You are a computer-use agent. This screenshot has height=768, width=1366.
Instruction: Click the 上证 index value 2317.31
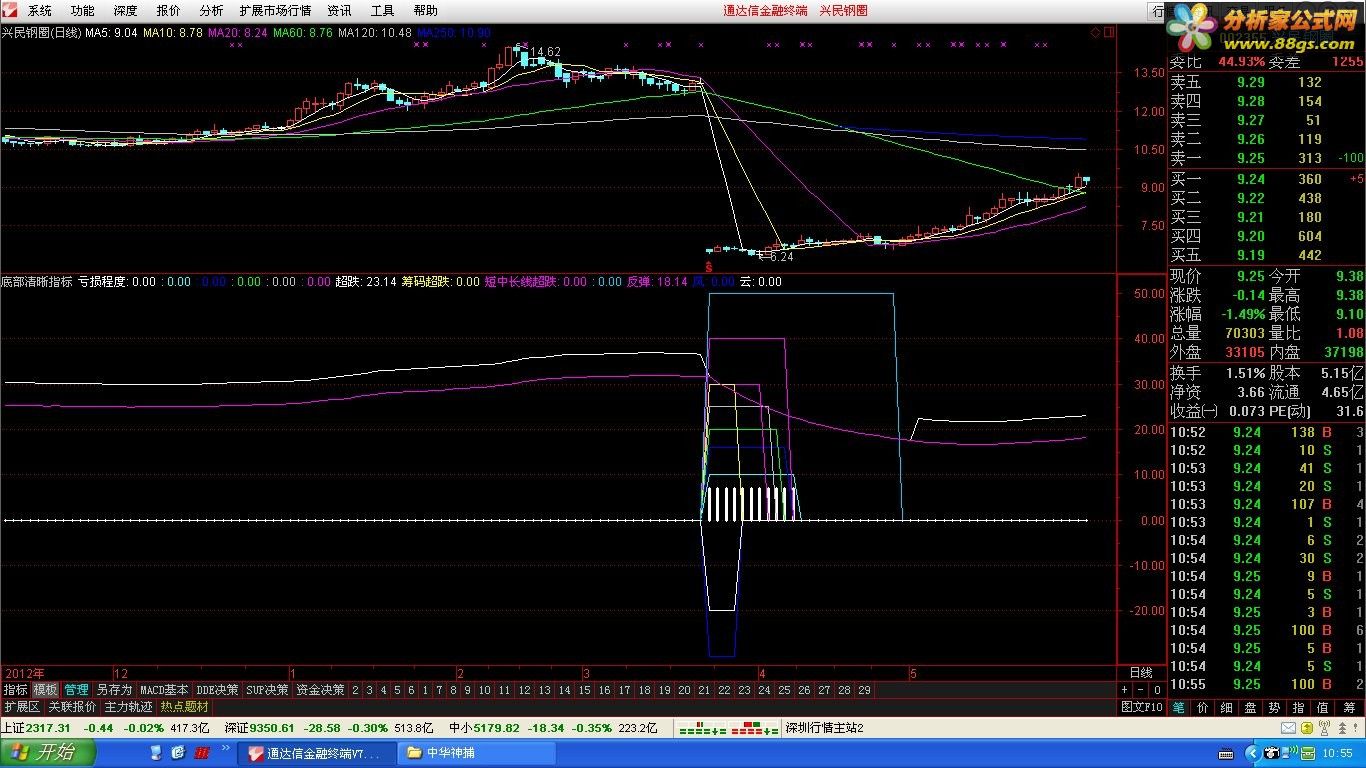pos(49,728)
